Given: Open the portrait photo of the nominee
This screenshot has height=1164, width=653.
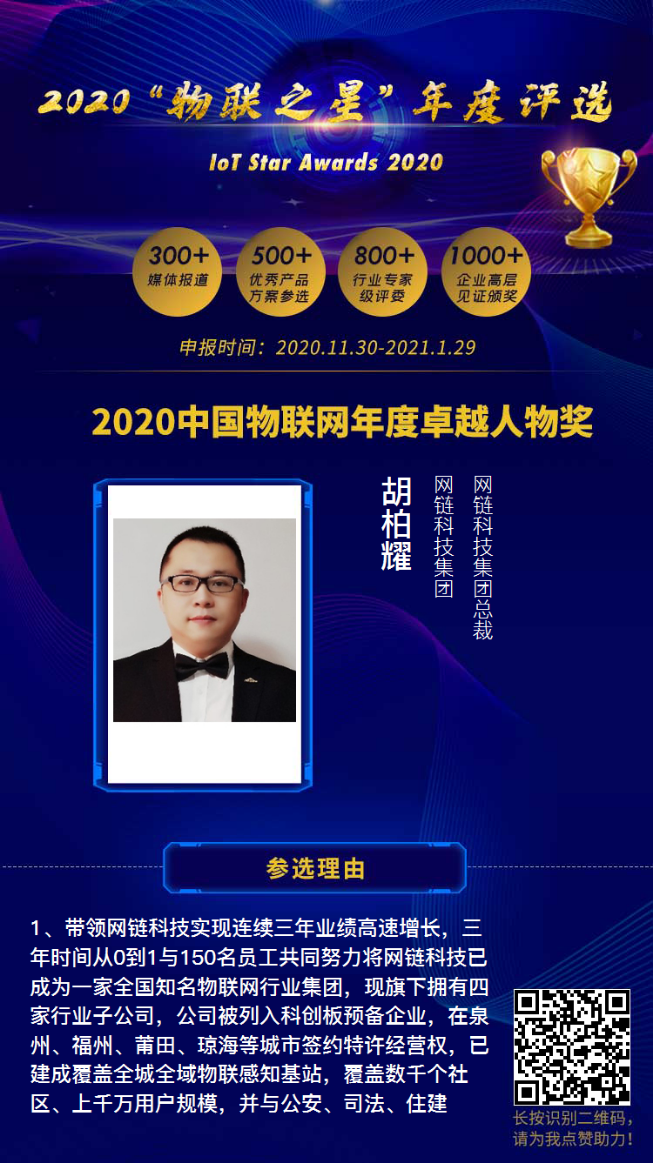Looking at the screenshot, I should point(204,620).
